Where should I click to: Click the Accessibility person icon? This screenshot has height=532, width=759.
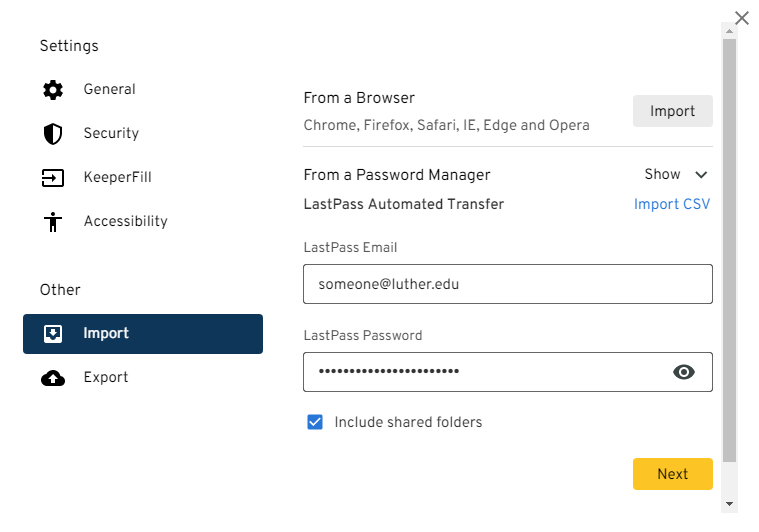(53, 222)
